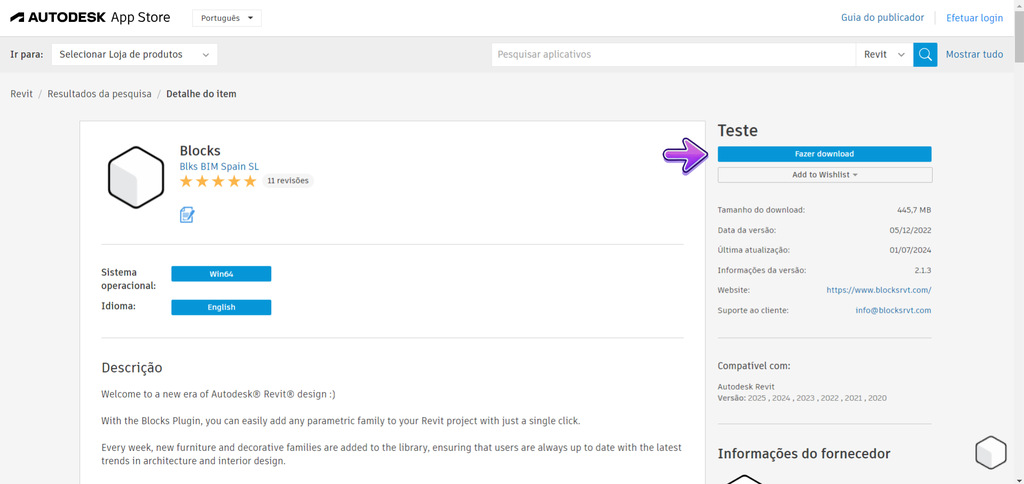Click the Fazer download button
This screenshot has height=484, width=1024.
coord(824,154)
